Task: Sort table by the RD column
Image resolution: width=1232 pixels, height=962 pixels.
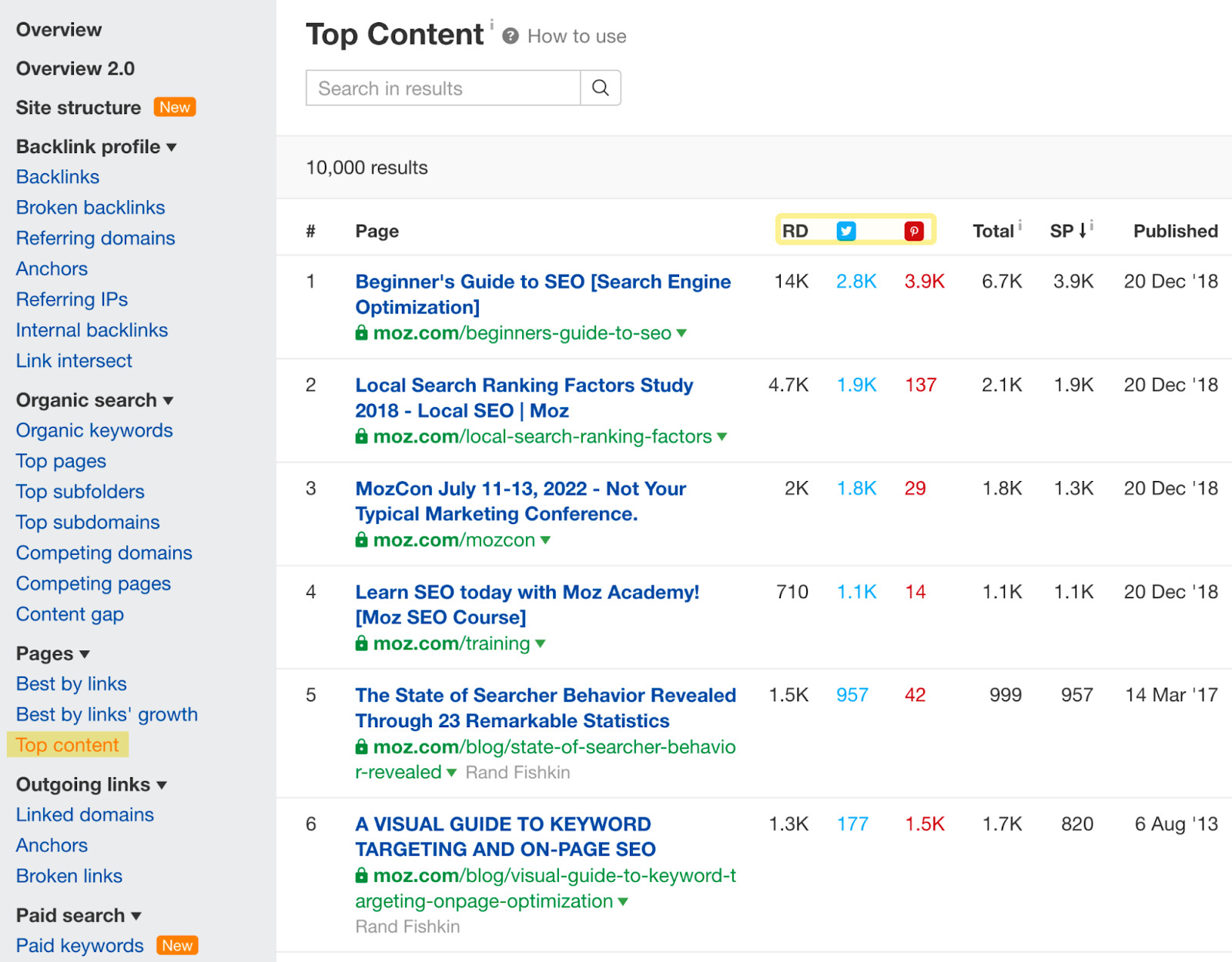Action: (x=795, y=231)
